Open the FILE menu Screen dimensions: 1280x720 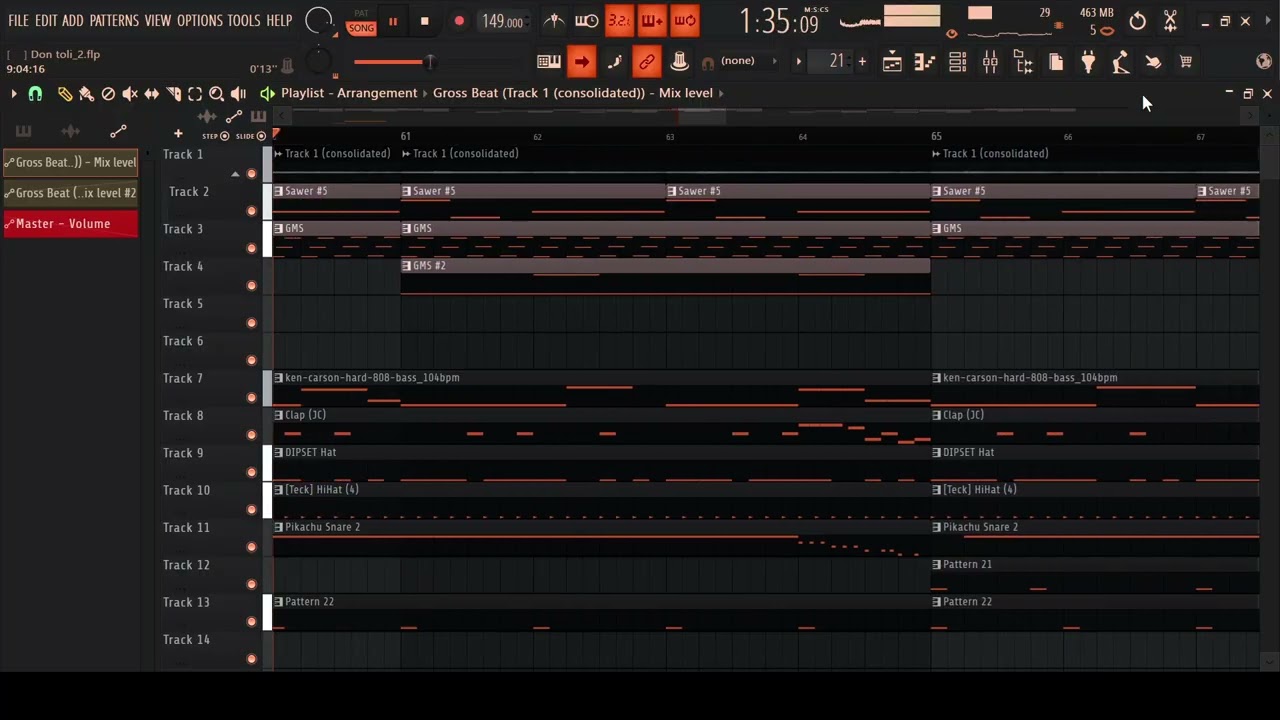18,21
